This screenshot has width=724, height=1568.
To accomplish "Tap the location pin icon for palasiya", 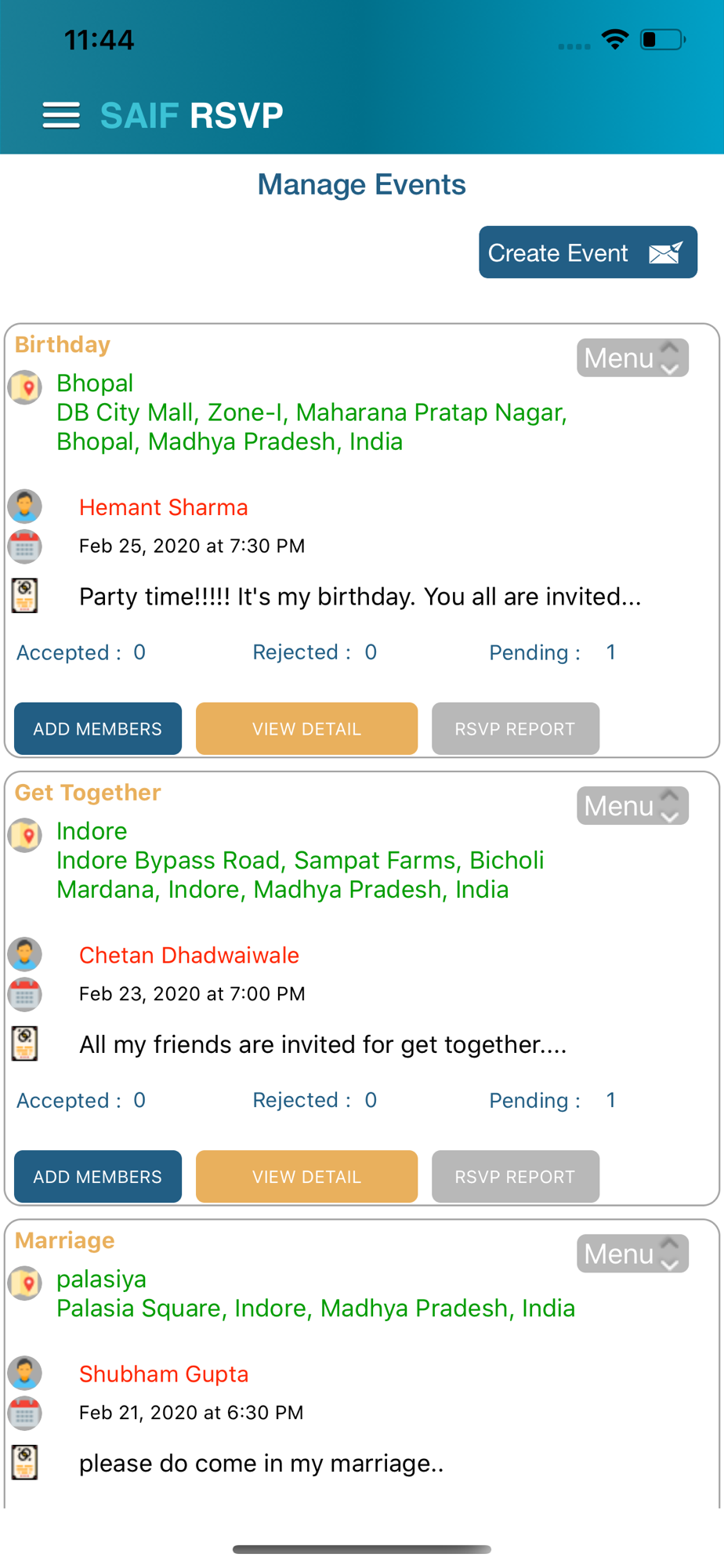I will (x=25, y=1283).
